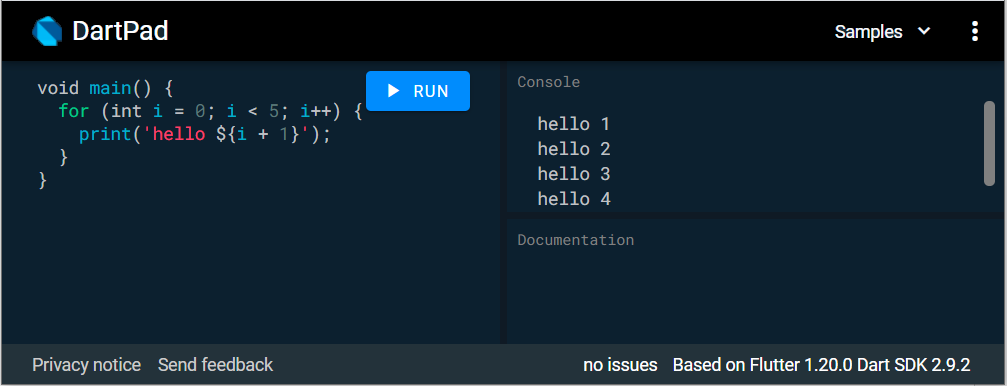Click the Send feedback link
This screenshot has width=1007, height=386.
tap(216, 365)
